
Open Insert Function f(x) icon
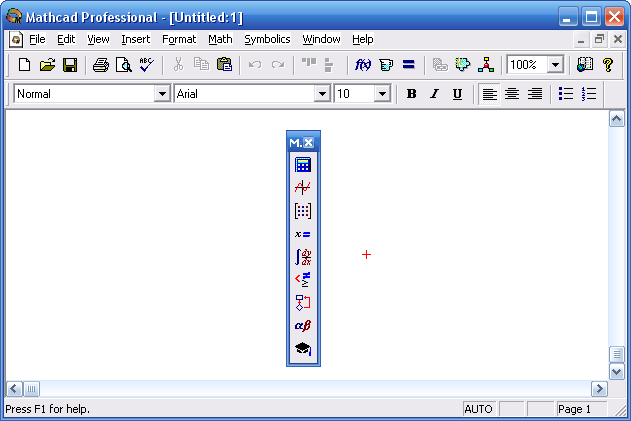[x=363, y=64]
